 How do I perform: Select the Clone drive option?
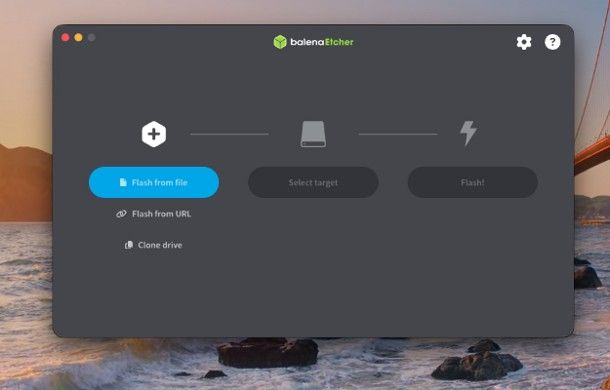[x=154, y=245]
